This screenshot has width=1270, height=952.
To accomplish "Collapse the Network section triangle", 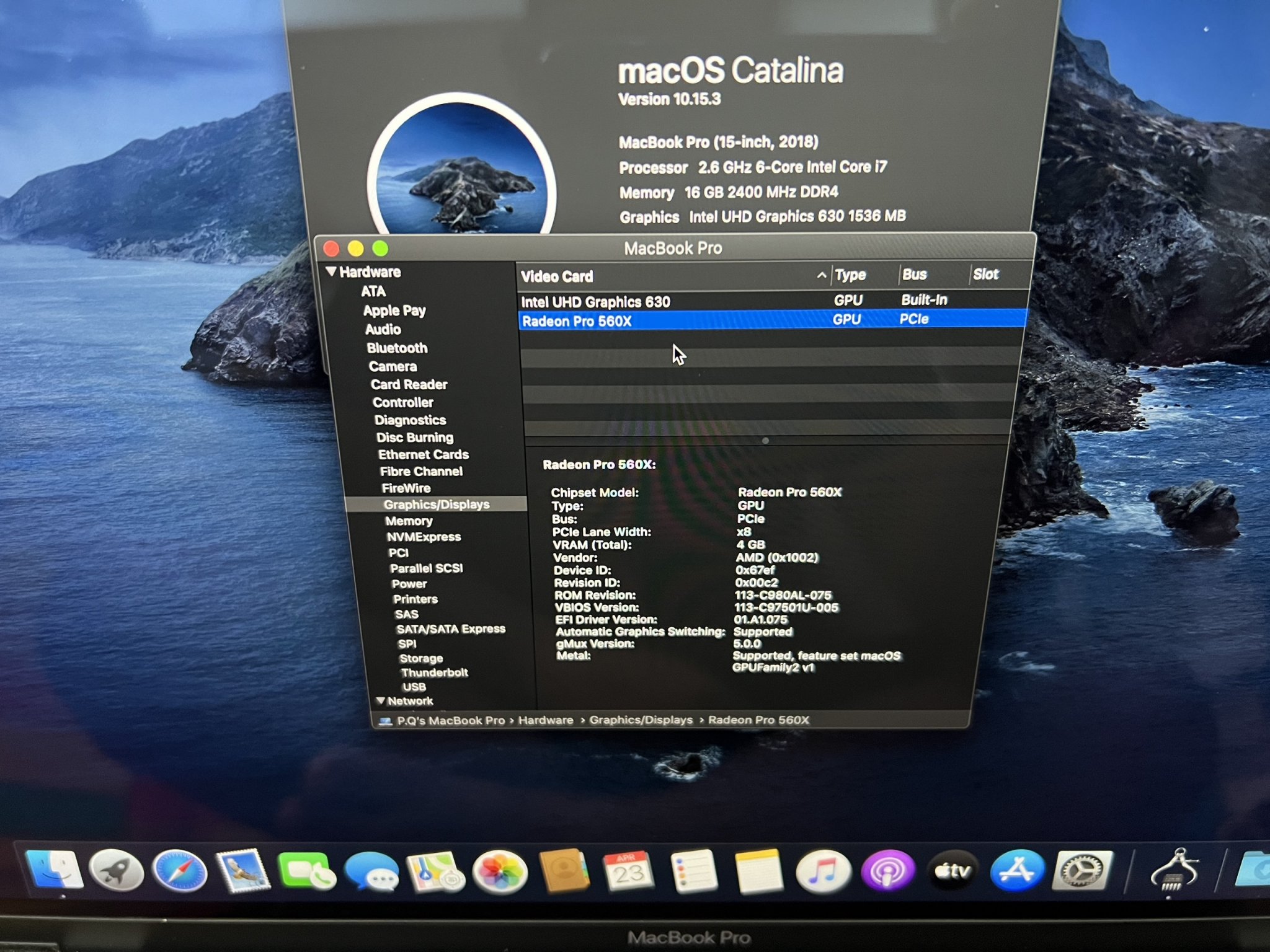I will 380,701.
